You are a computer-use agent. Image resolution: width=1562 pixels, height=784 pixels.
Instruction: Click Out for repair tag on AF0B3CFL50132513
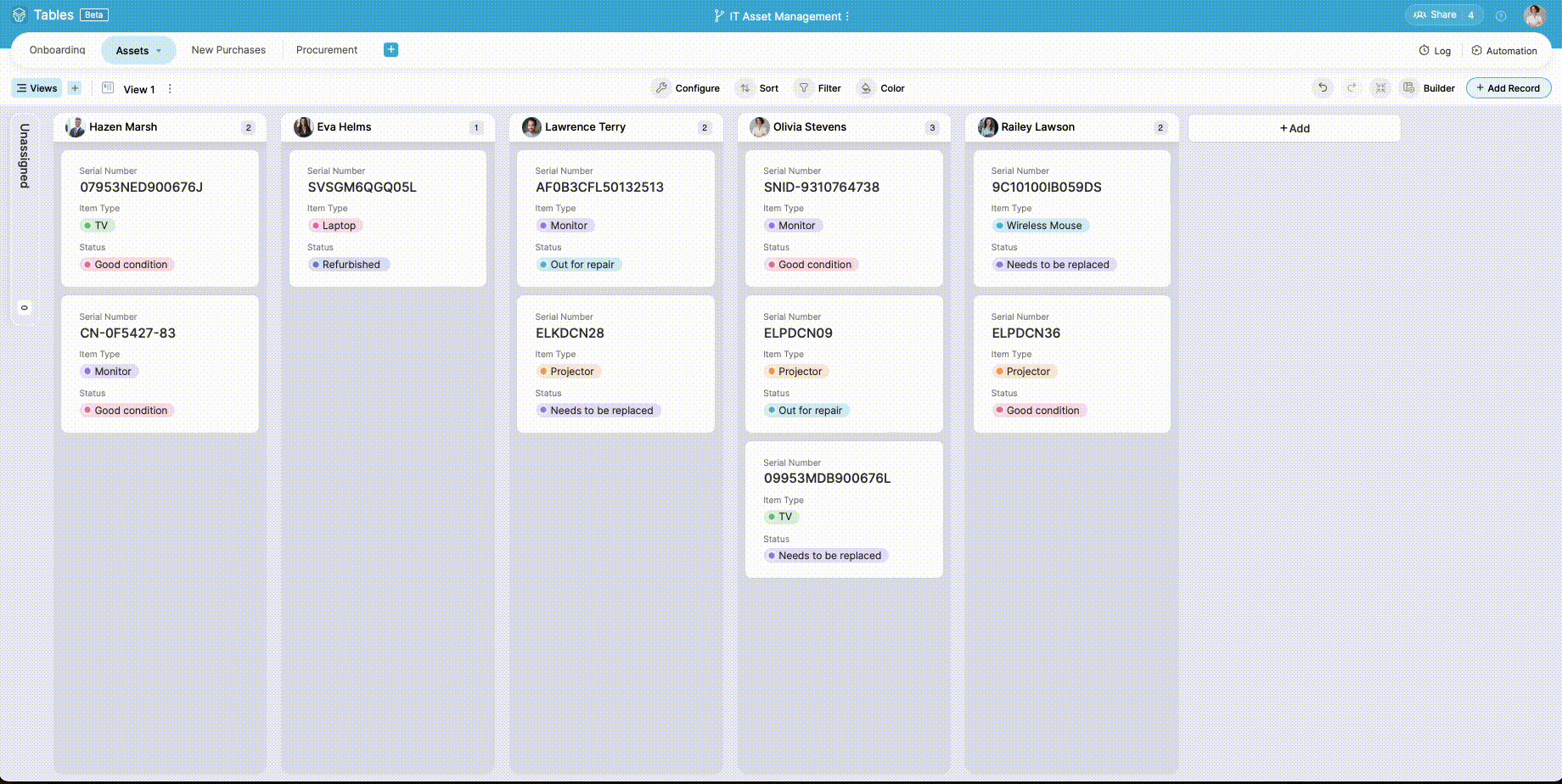click(578, 265)
